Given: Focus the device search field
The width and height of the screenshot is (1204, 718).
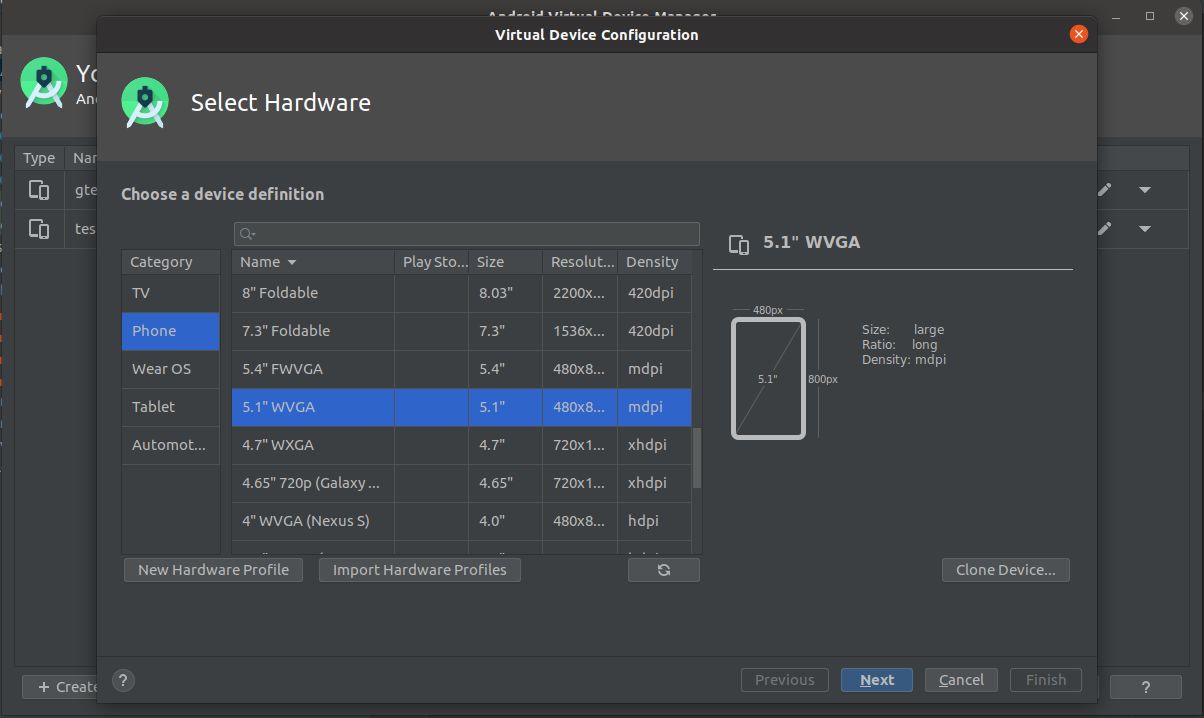Looking at the screenshot, I should pyautogui.click(x=467, y=234).
